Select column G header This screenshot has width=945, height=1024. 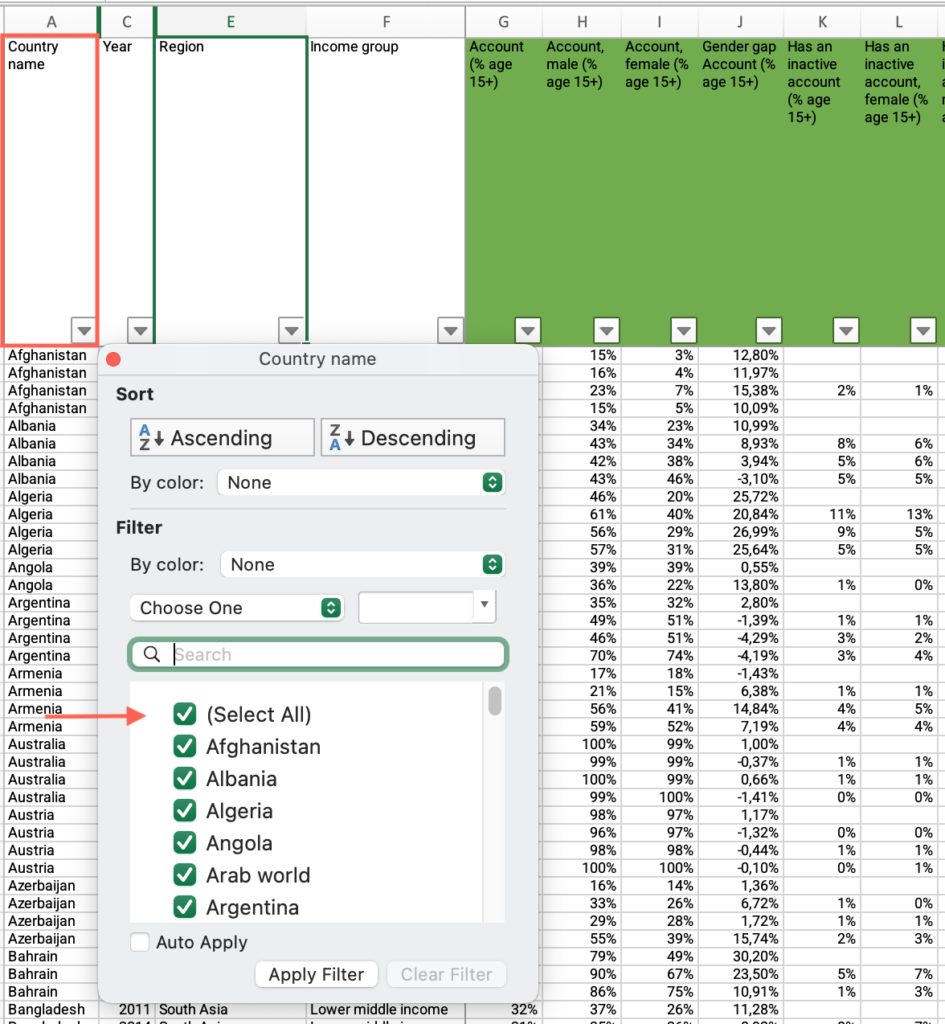tap(504, 22)
